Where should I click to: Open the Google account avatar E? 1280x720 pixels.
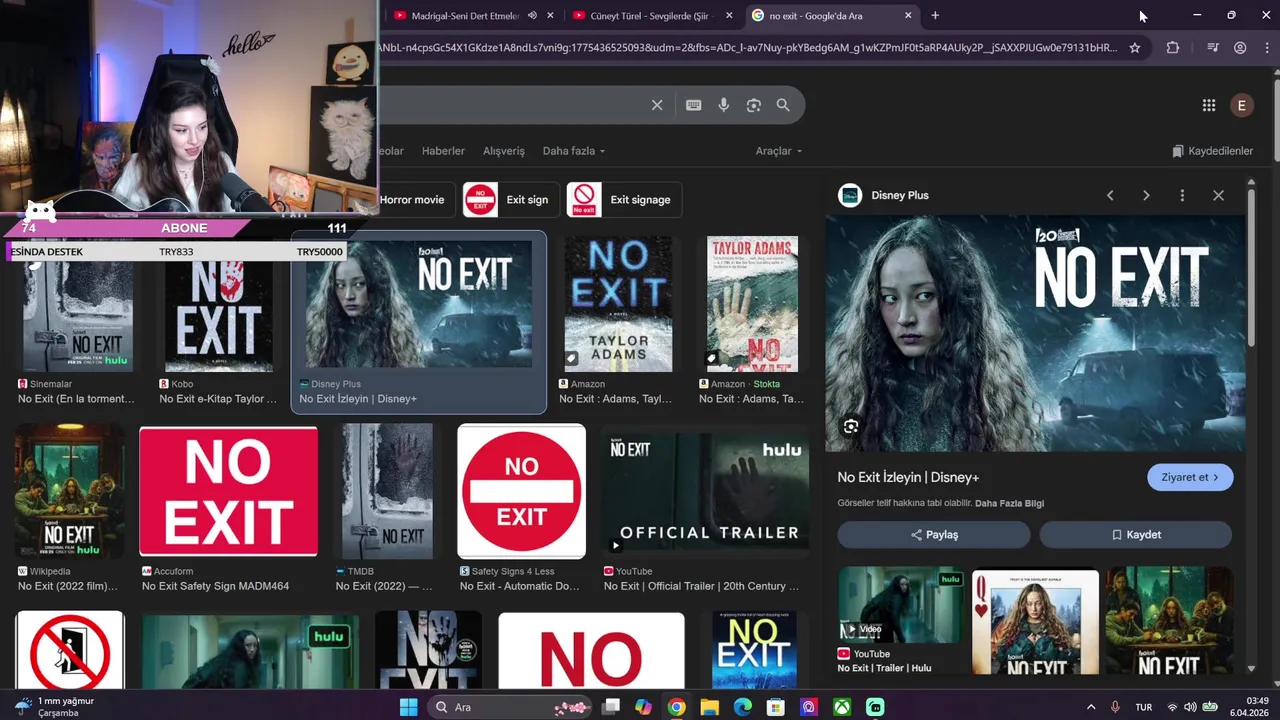click(1242, 105)
